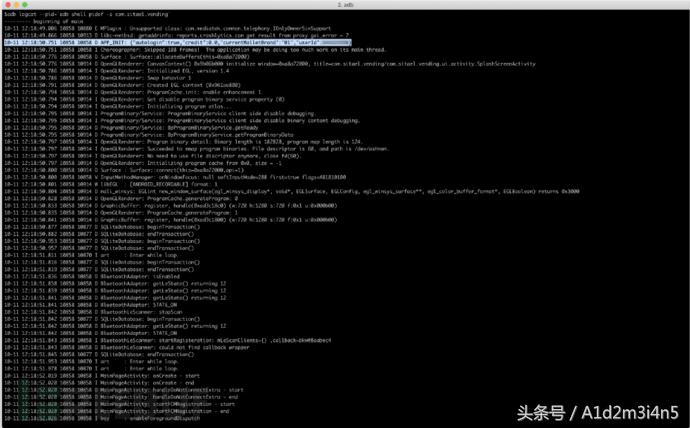690x428 pixels.
Task: Click the "Surface::connect" log line
Action: (124, 170)
